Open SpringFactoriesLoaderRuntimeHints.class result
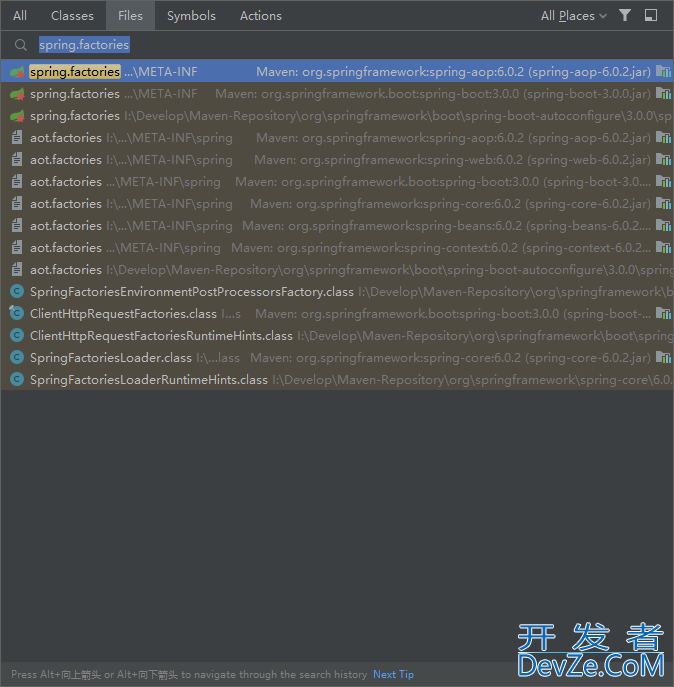Image resolution: width=674 pixels, height=687 pixels. coord(337,379)
